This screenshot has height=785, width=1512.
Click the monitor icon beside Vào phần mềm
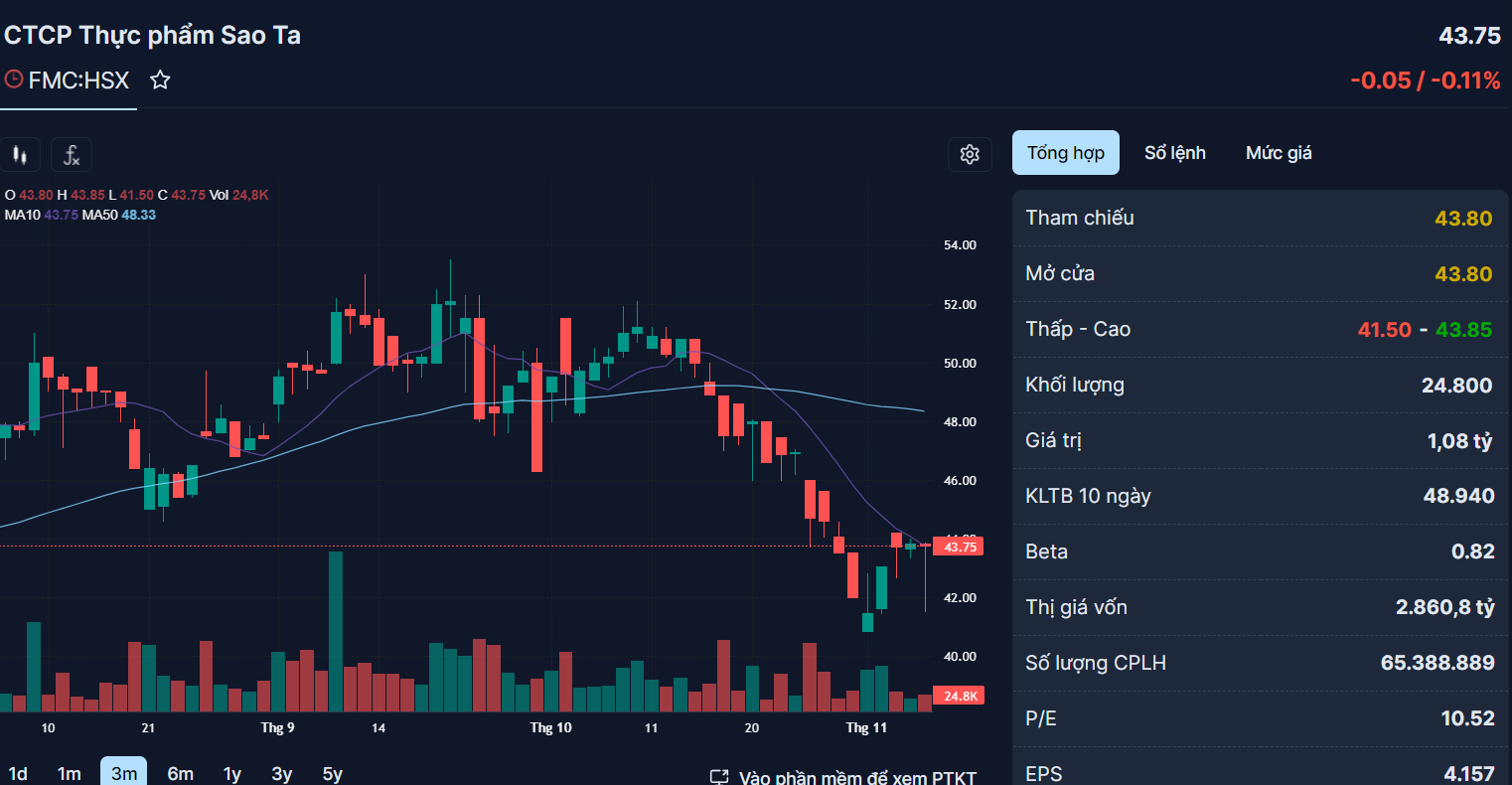[x=719, y=777]
